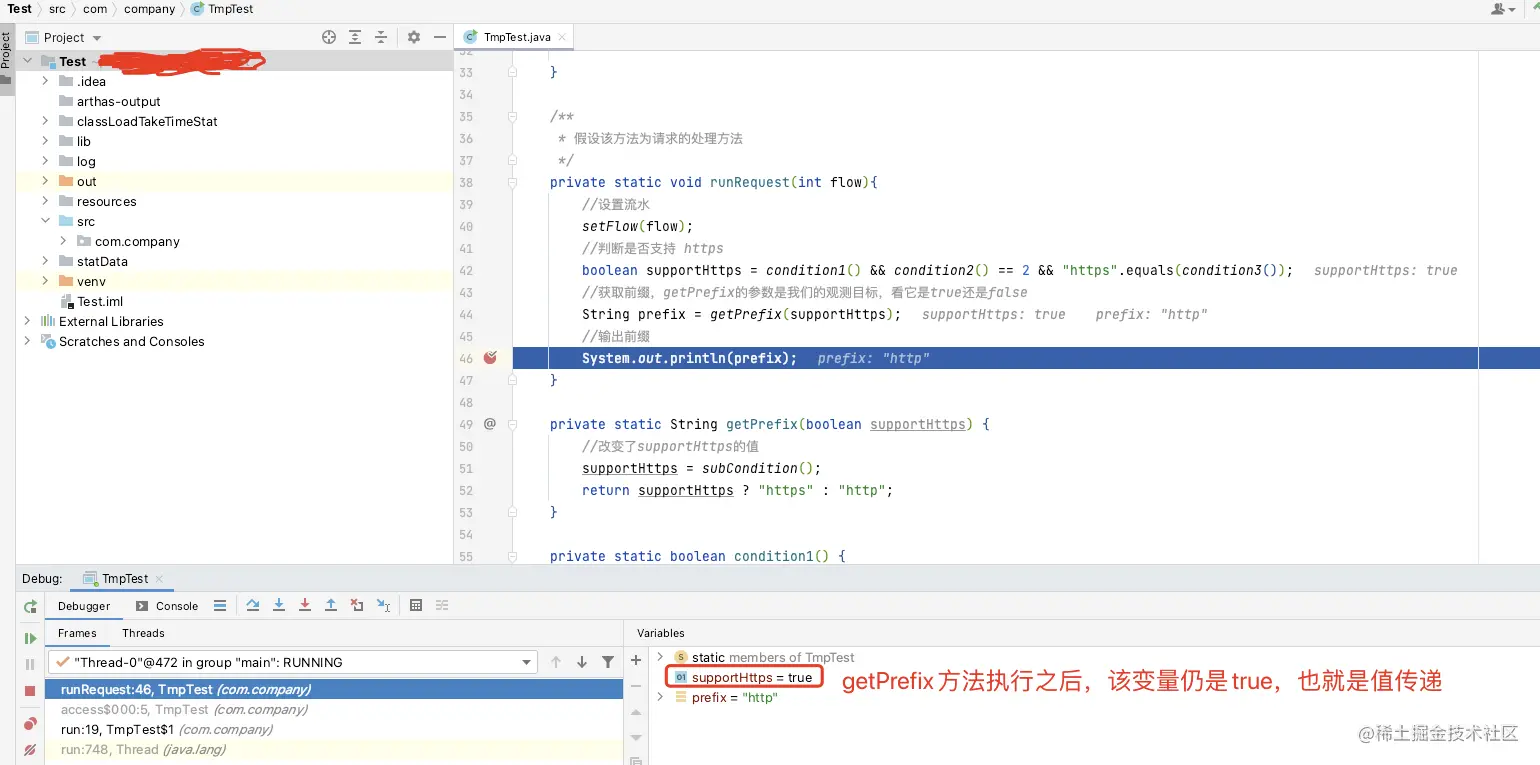Toggle the frames filter funnel icon
This screenshot has width=1540, height=765.
(608, 662)
